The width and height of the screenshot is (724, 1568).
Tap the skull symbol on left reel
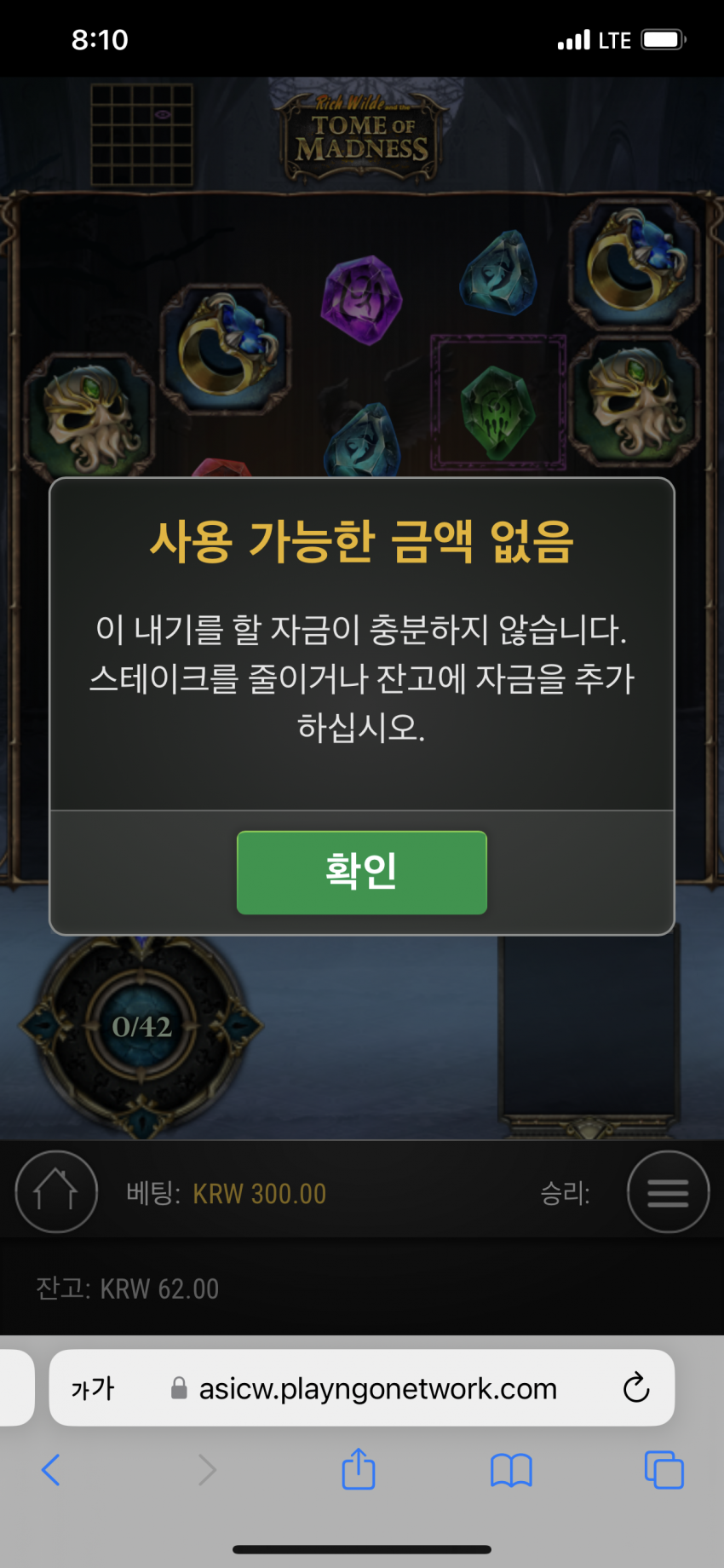coord(89,416)
